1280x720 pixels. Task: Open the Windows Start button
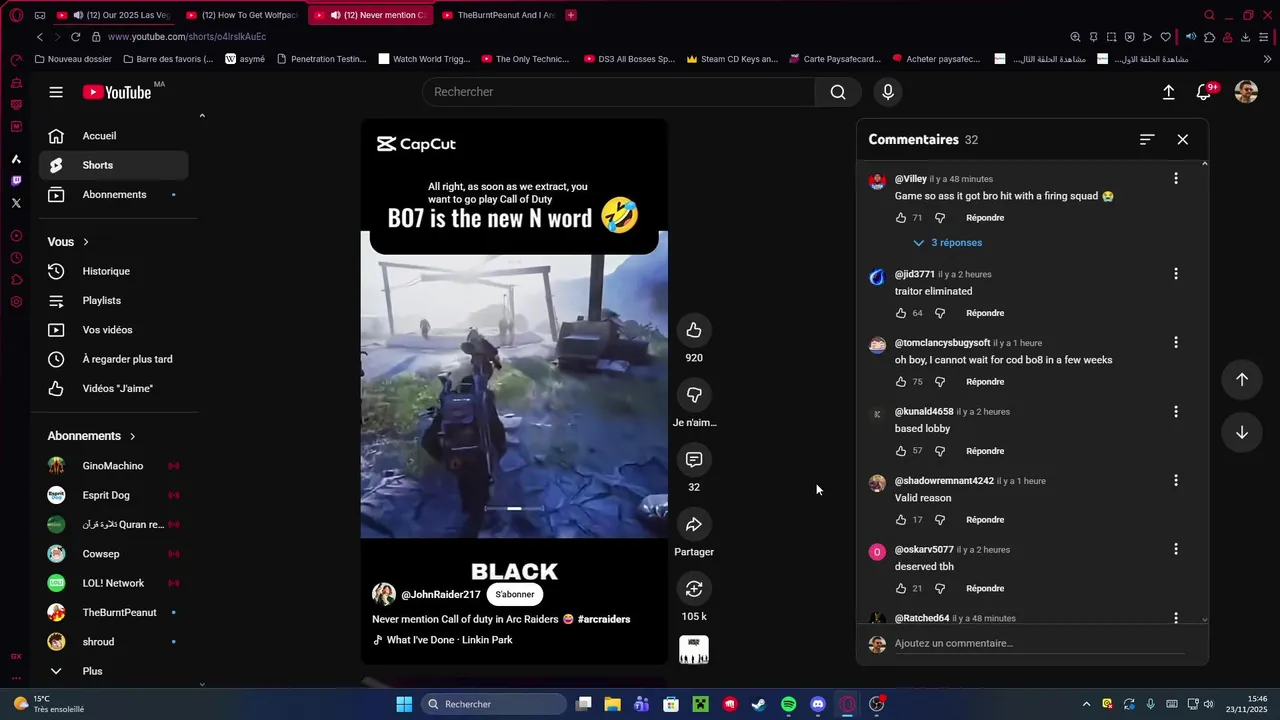pyautogui.click(x=404, y=704)
